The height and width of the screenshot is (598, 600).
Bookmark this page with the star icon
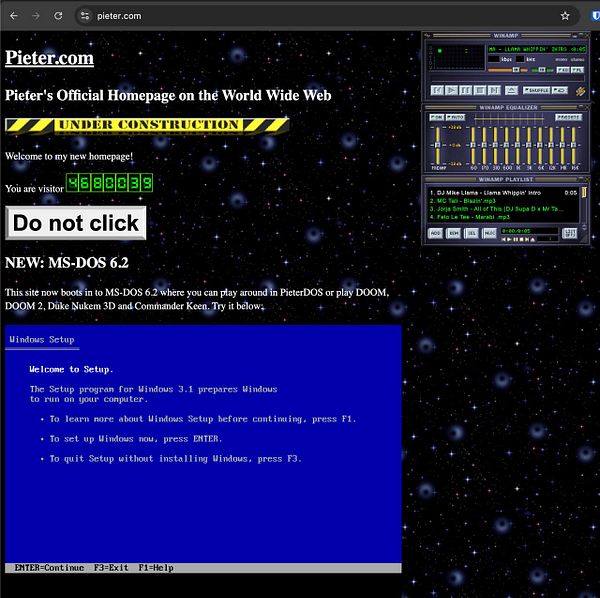point(565,16)
